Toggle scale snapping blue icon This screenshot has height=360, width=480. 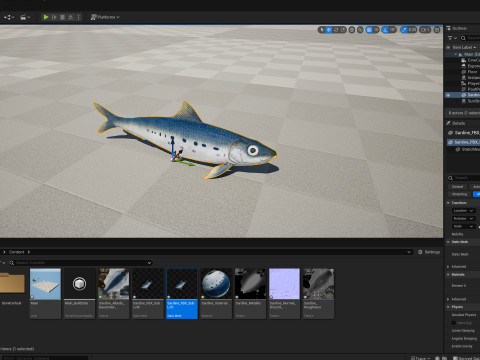(x=404, y=30)
